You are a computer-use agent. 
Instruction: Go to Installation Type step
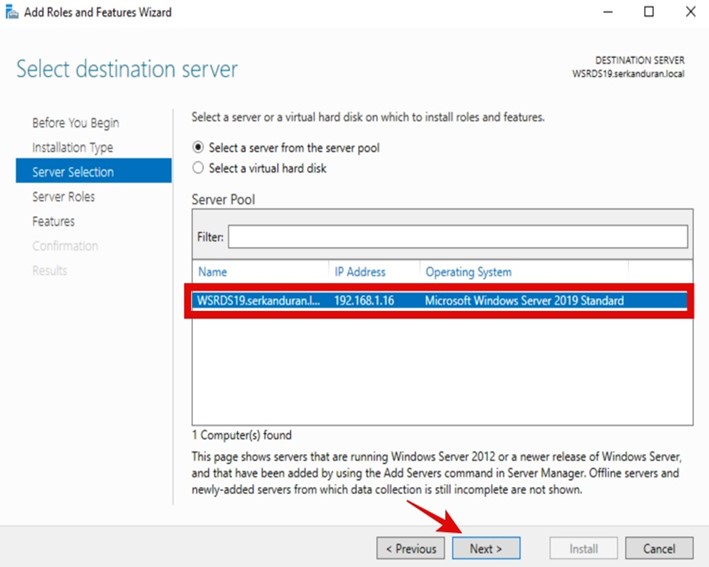(72, 147)
